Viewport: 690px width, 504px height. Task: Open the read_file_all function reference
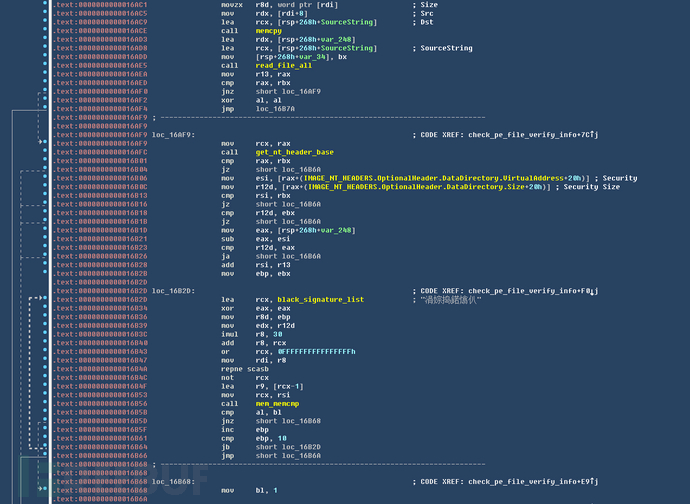coord(279,66)
